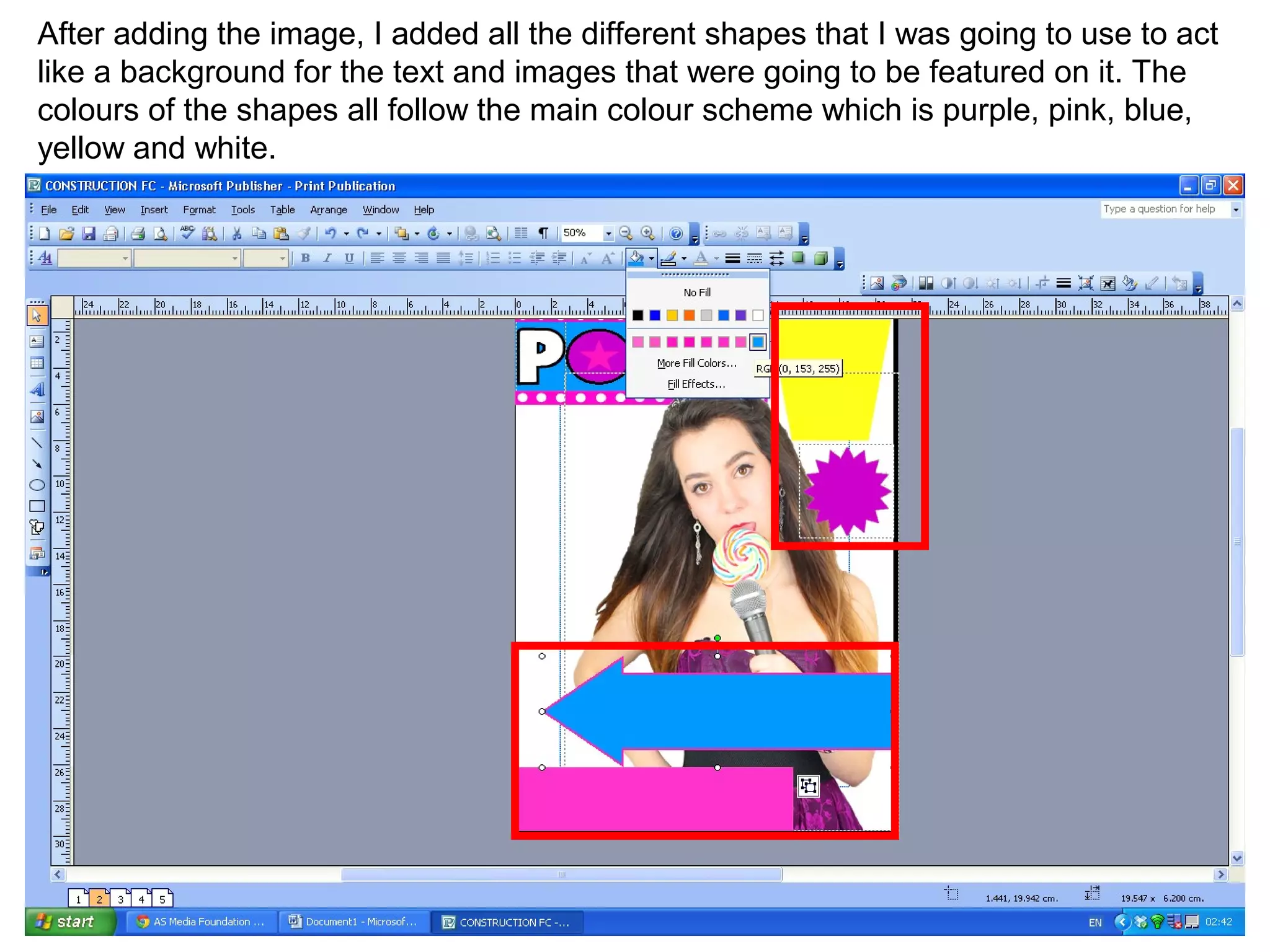
Task: Open the Table menu
Action: (282, 210)
